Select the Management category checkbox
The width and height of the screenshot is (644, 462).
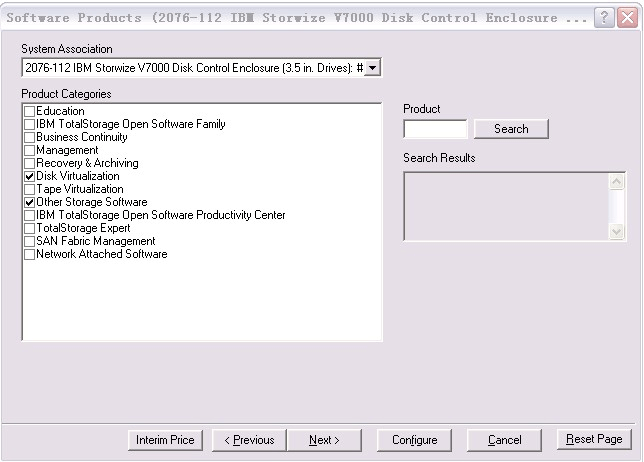(29, 150)
